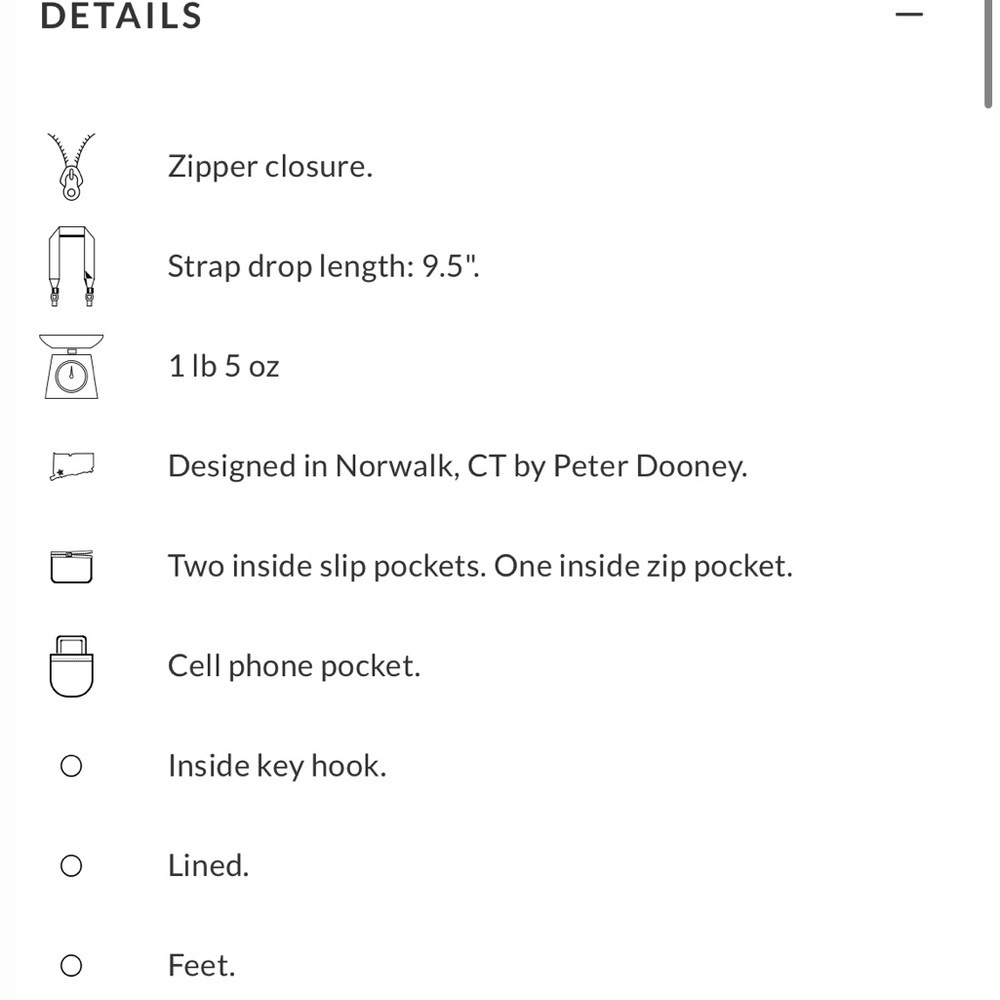
Task: Click the weight scale icon
Action: (x=71, y=366)
